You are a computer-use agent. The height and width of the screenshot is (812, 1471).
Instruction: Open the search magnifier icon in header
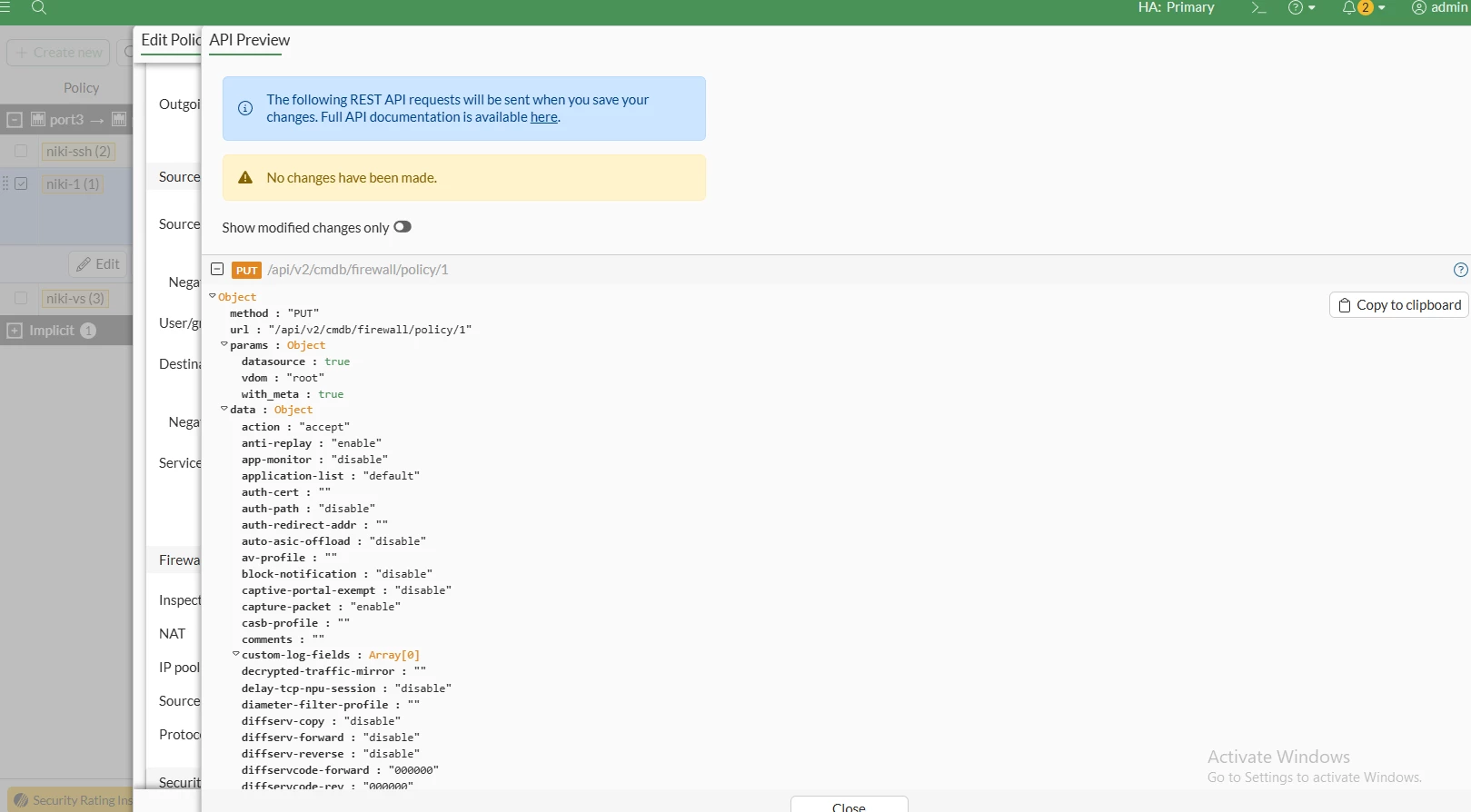click(x=38, y=7)
